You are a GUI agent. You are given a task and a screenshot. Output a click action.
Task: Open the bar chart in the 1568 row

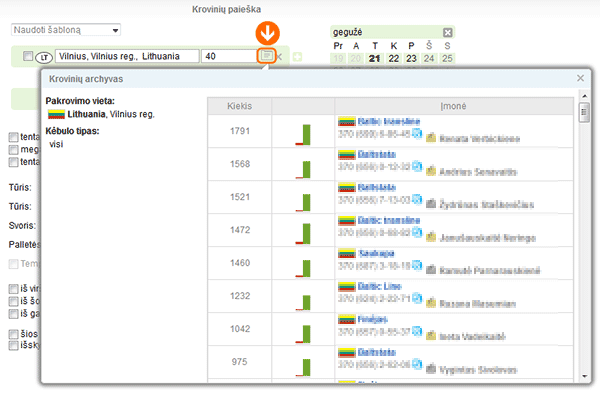(303, 169)
